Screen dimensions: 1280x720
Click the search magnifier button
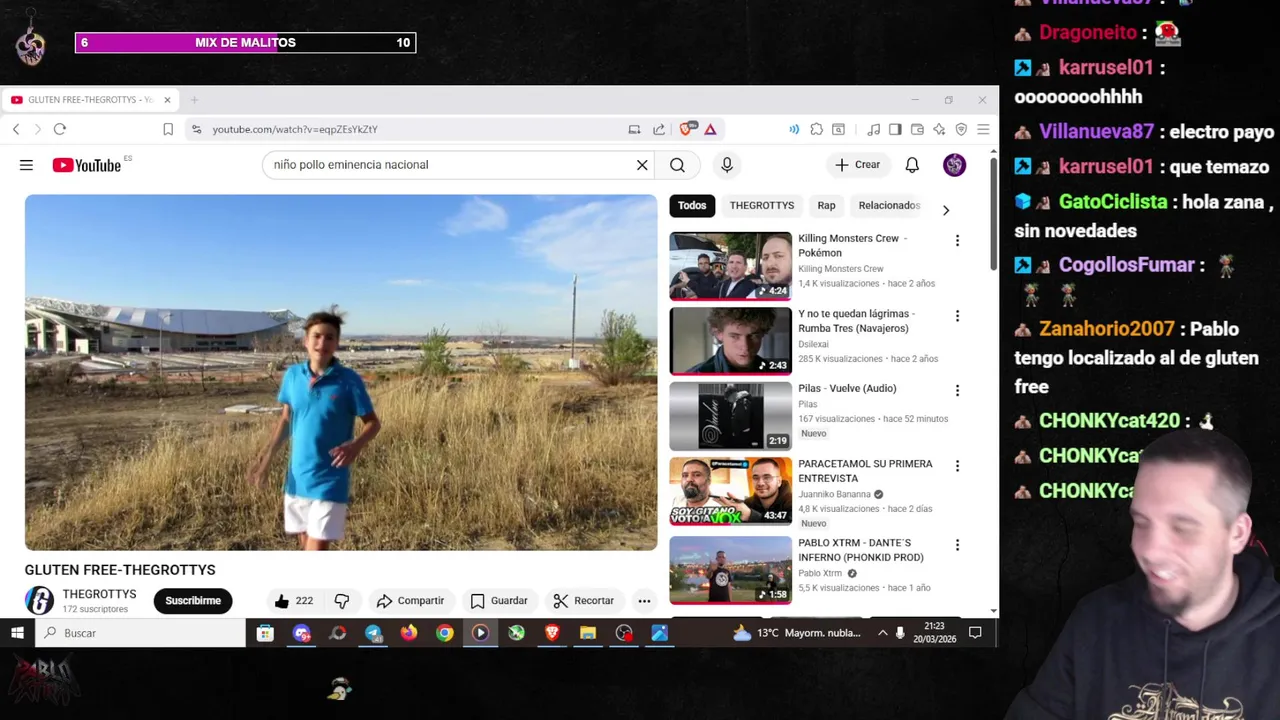point(677,165)
